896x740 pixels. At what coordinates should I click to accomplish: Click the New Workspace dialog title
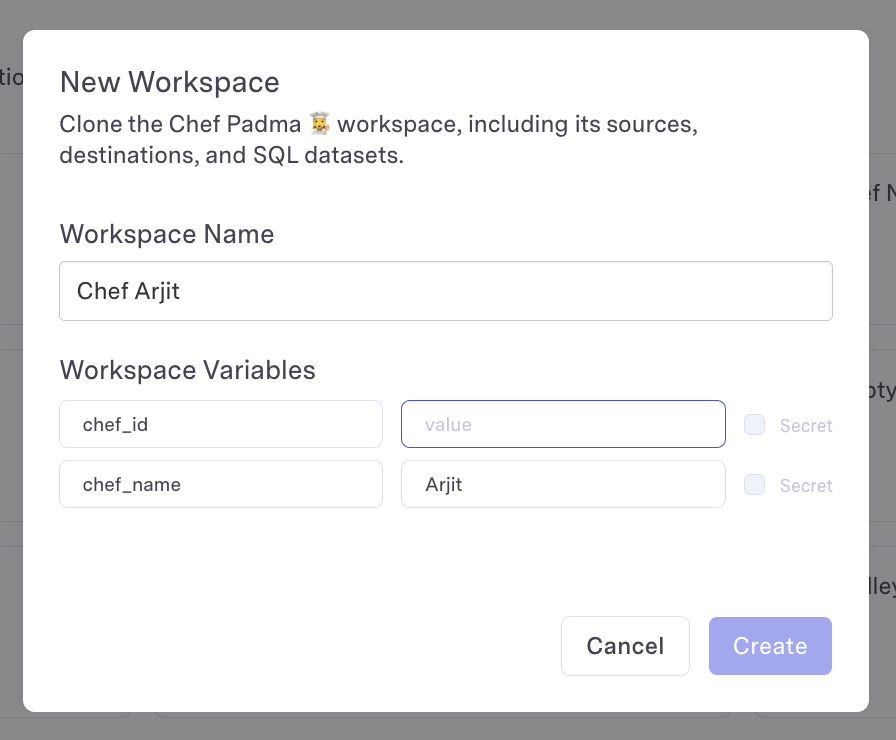[170, 82]
